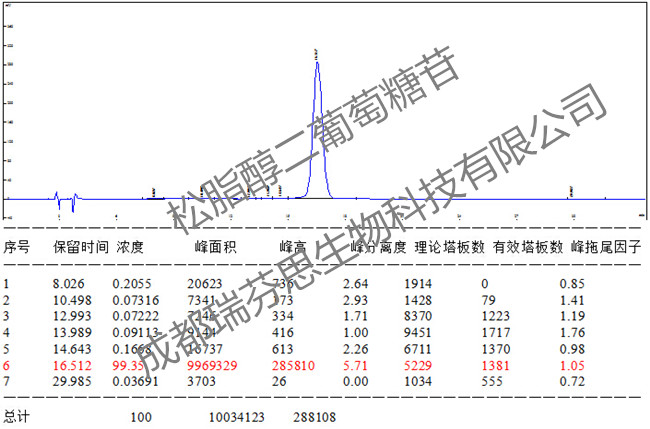Image resolution: width=650 pixels, height=429 pixels.
Task: Select resolution value 2.64
Action: 356,284
